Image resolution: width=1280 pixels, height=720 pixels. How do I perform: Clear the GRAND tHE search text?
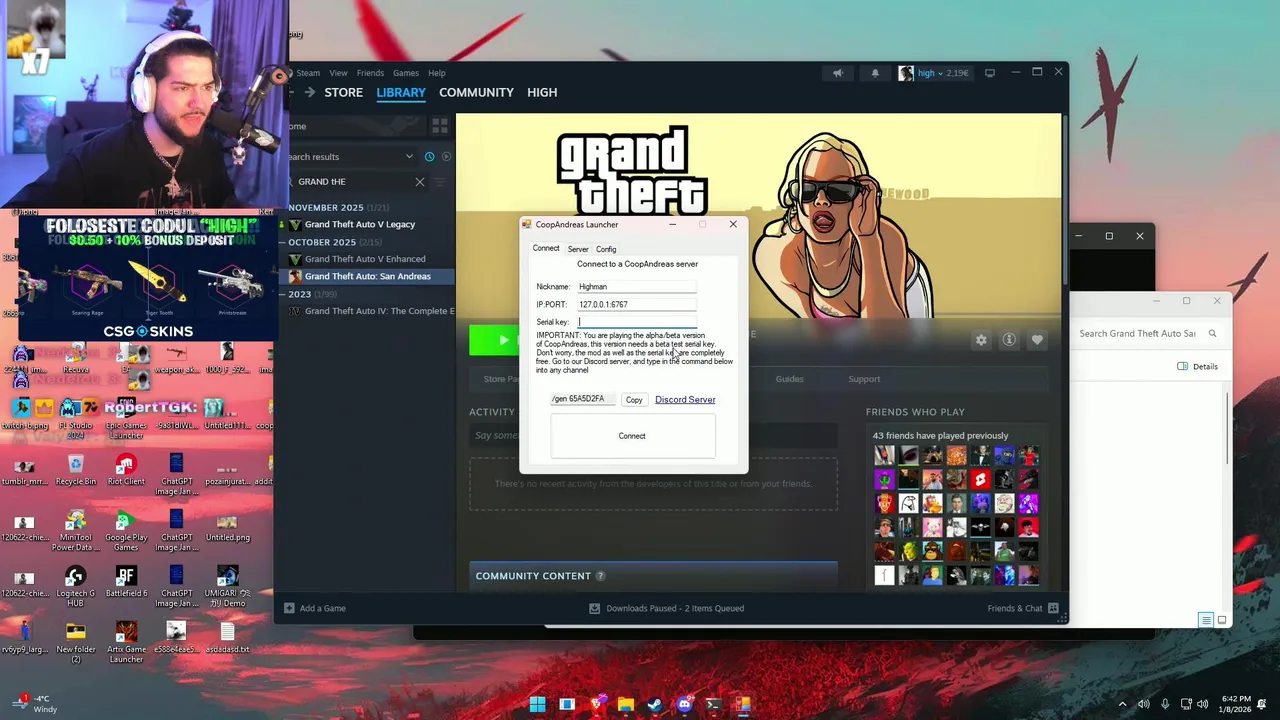420,182
